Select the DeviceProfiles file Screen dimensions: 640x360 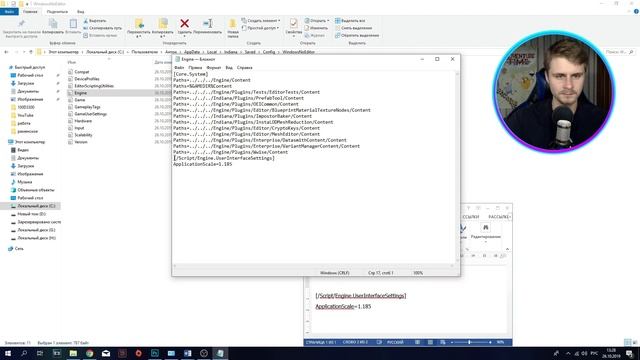click(87, 79)
